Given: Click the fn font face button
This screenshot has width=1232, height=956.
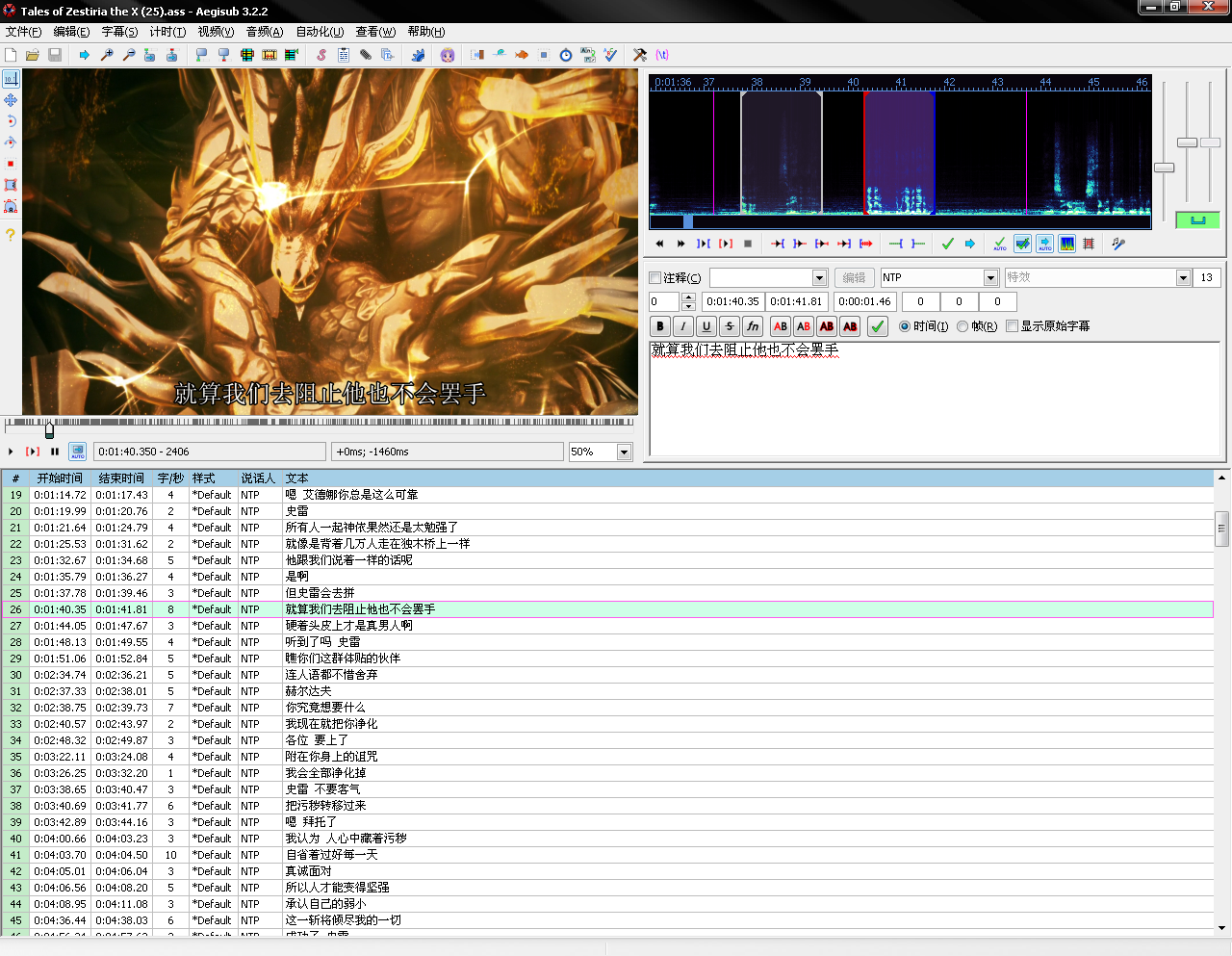Looking at the screenshot, I should pyautogui.click(x=753, y=326).
